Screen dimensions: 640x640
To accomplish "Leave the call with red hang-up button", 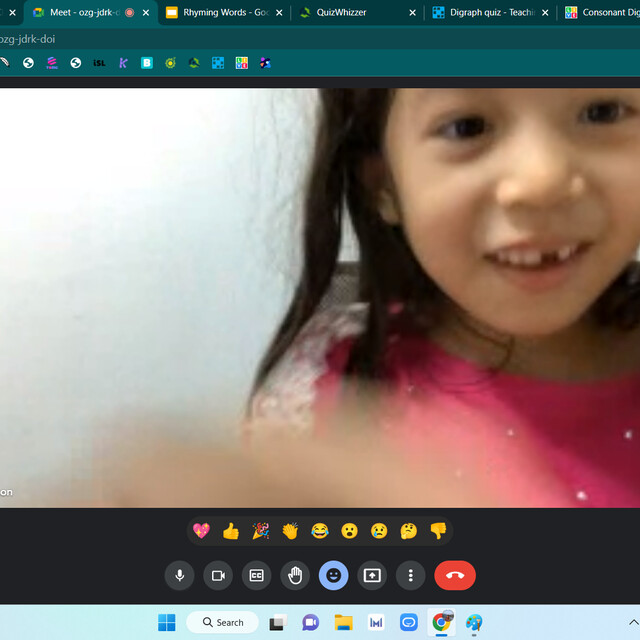I will 455,575.
